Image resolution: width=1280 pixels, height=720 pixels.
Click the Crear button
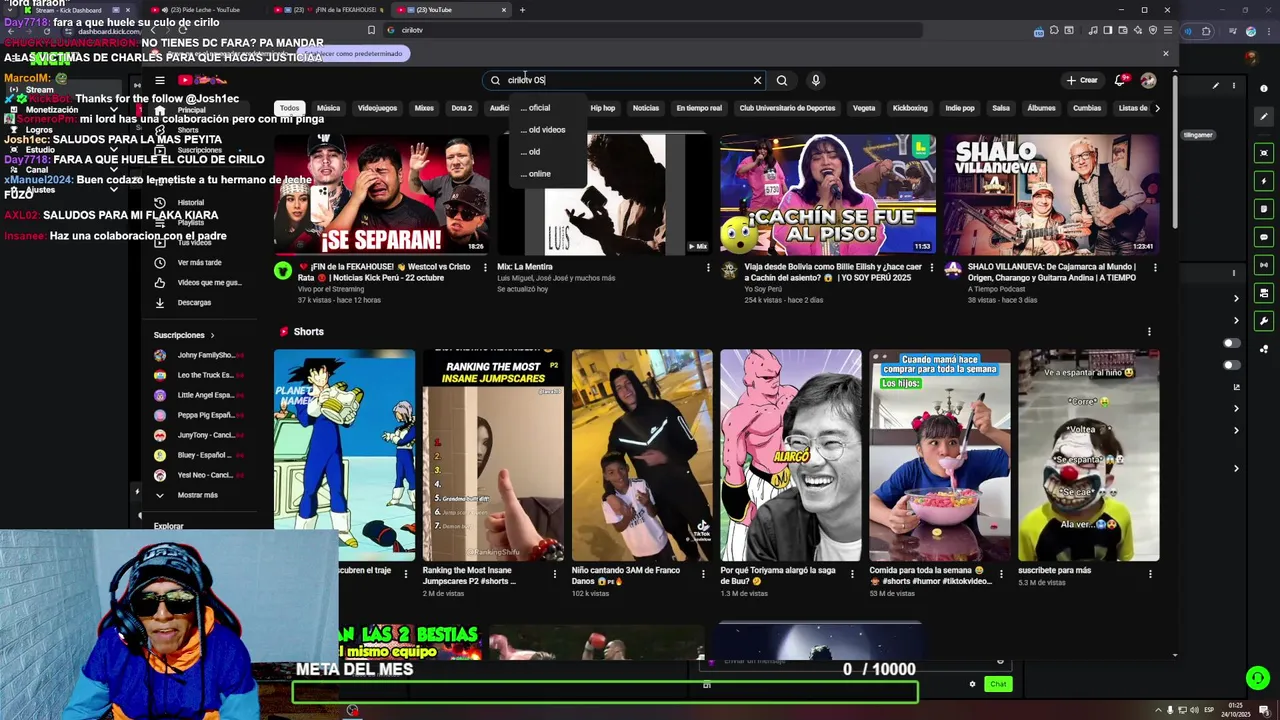1082,80
